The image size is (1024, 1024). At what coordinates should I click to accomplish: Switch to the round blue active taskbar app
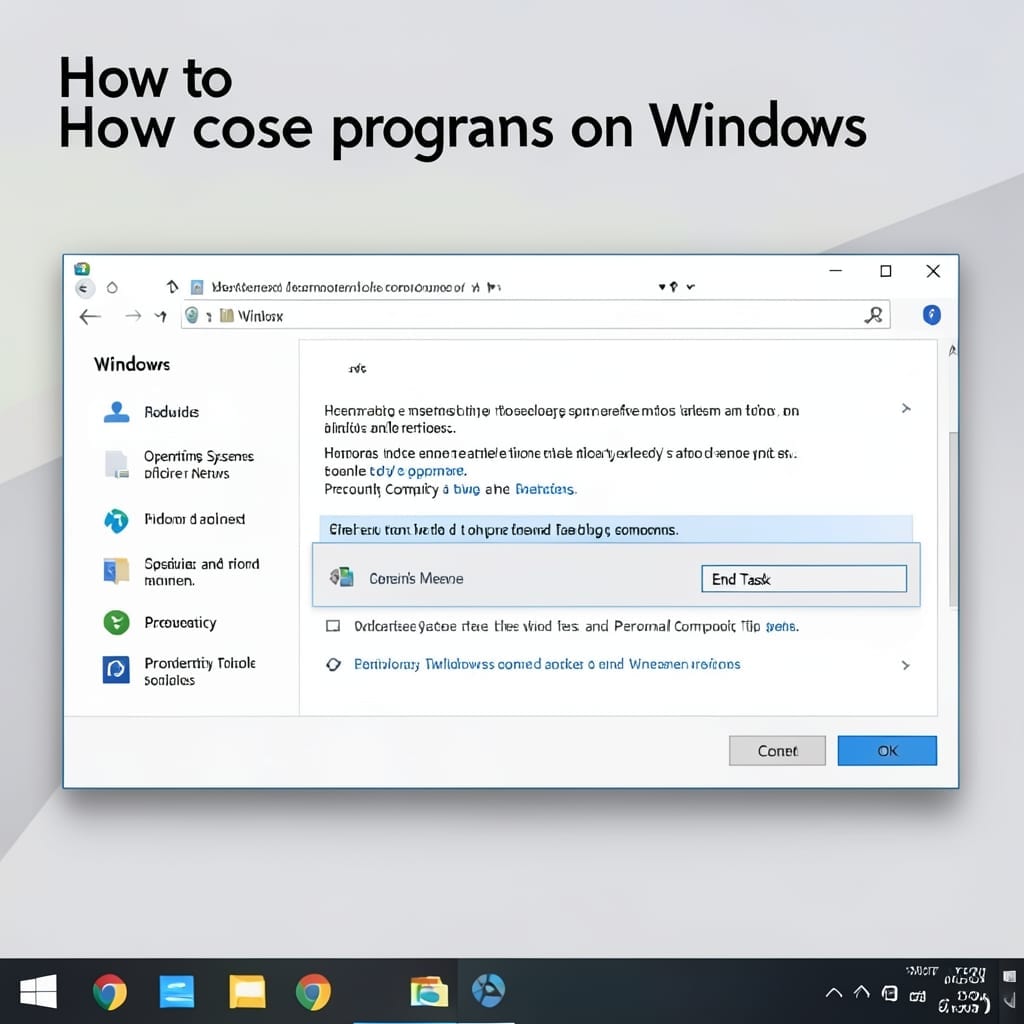pos(488,990)
